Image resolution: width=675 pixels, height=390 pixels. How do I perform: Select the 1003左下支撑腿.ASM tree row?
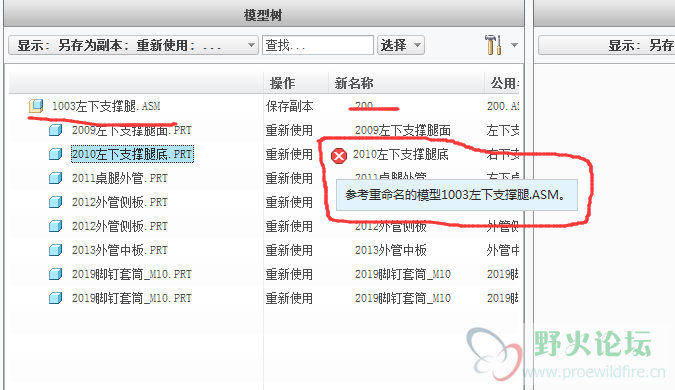click(106, 106)
